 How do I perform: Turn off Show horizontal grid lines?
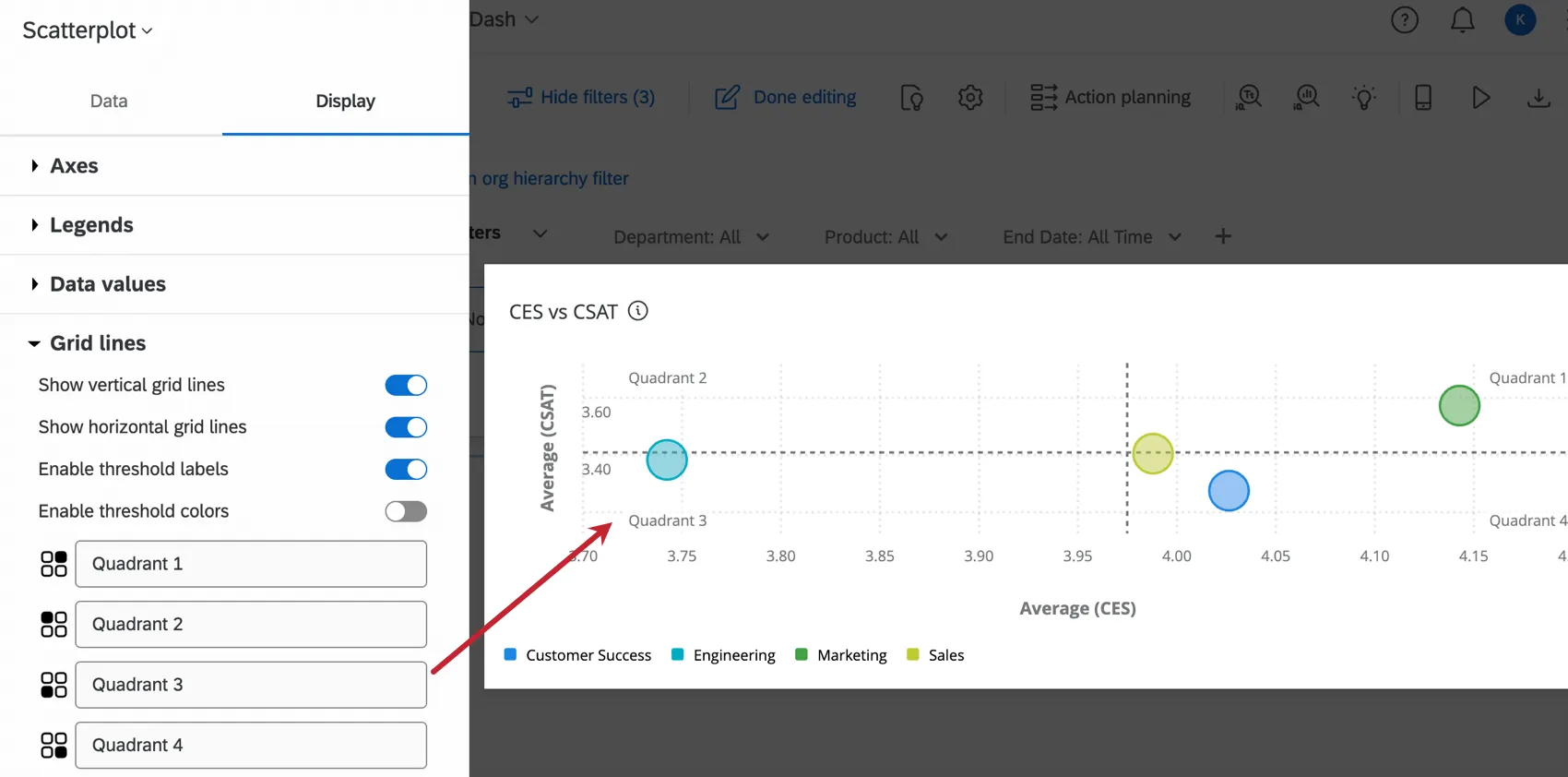pos(406,427)
